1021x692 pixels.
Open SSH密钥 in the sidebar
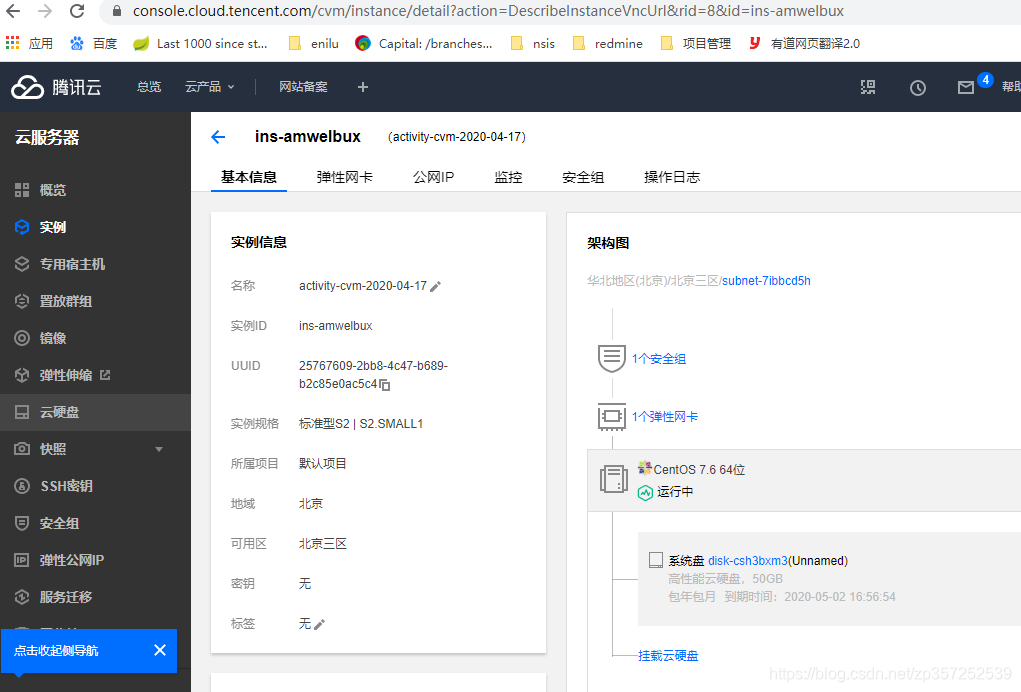pyautogui.click(x=95, y=486)
